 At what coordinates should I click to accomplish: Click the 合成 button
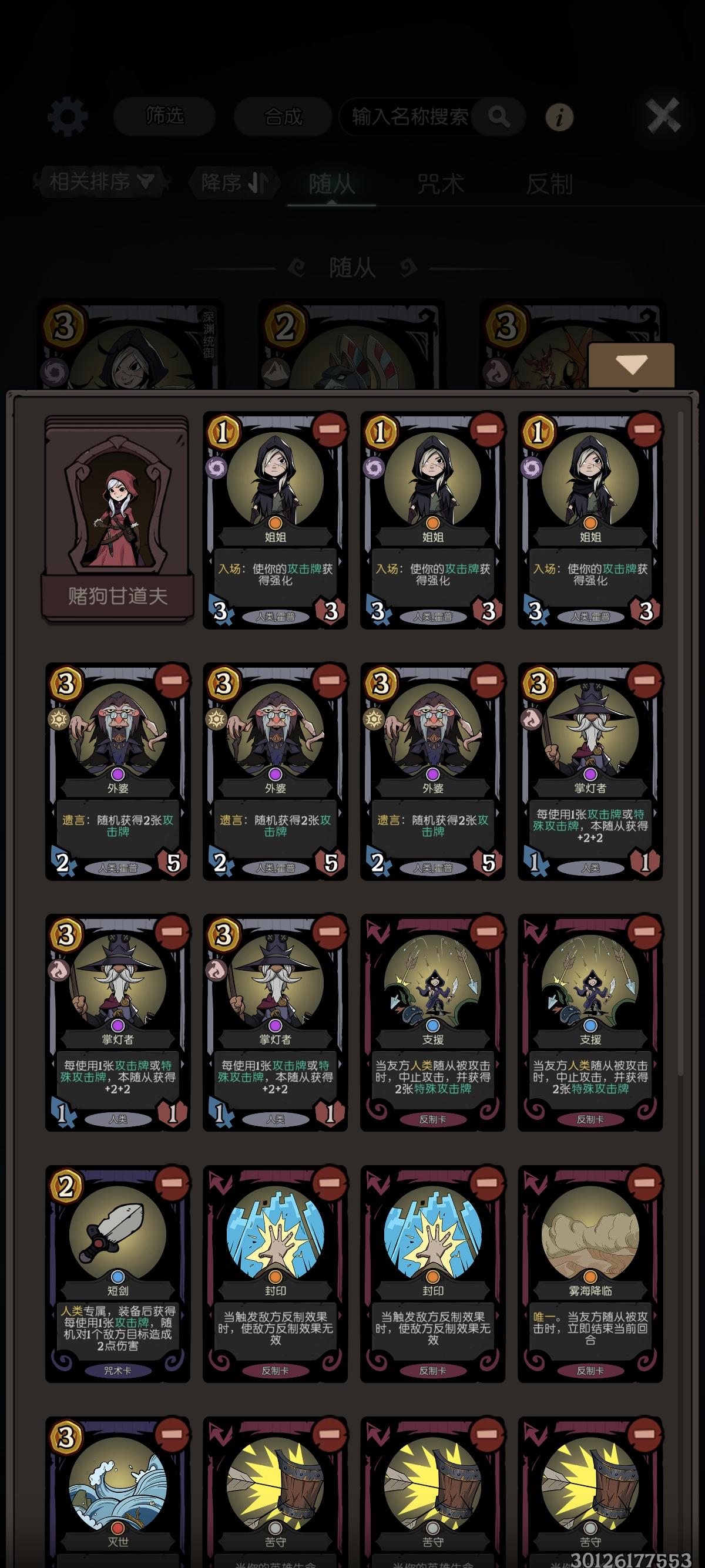283,116
